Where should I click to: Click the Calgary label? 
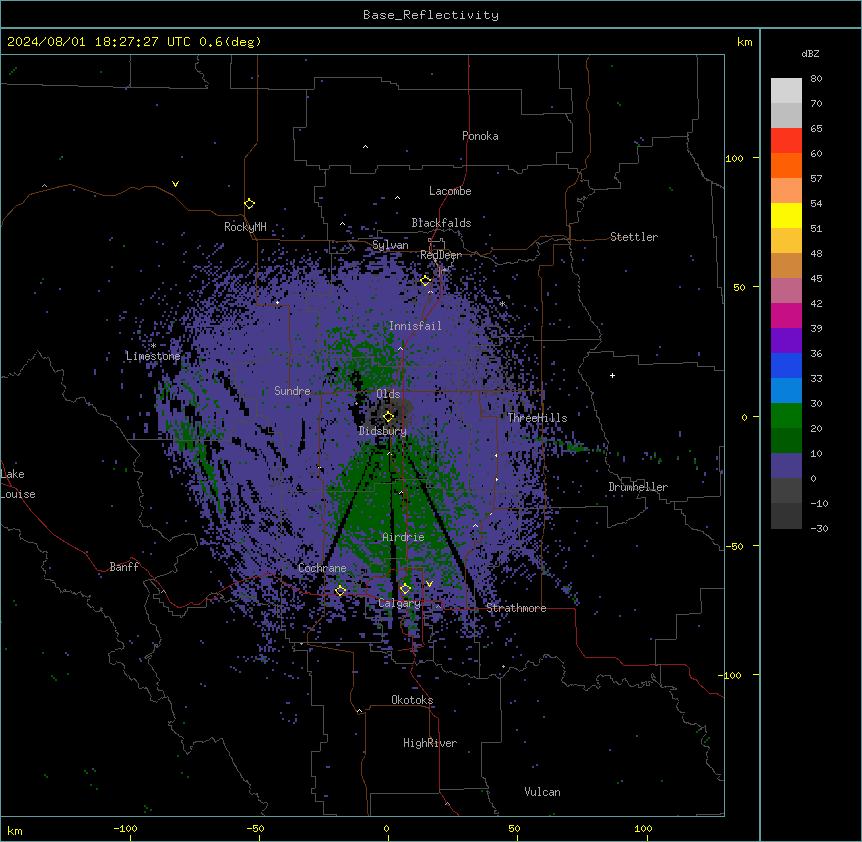(399, 603)
